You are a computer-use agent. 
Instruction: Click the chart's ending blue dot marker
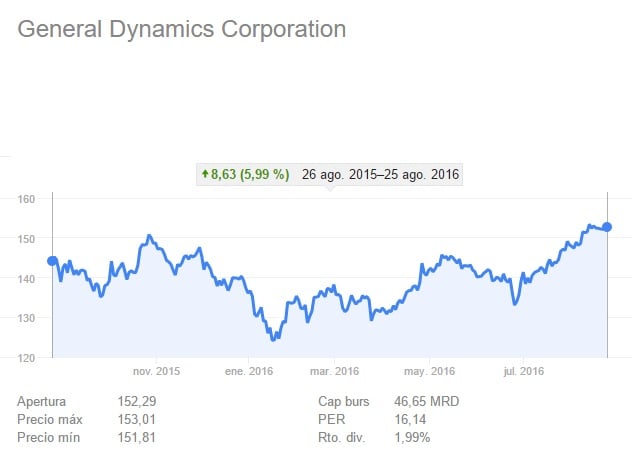click(607, 227)
